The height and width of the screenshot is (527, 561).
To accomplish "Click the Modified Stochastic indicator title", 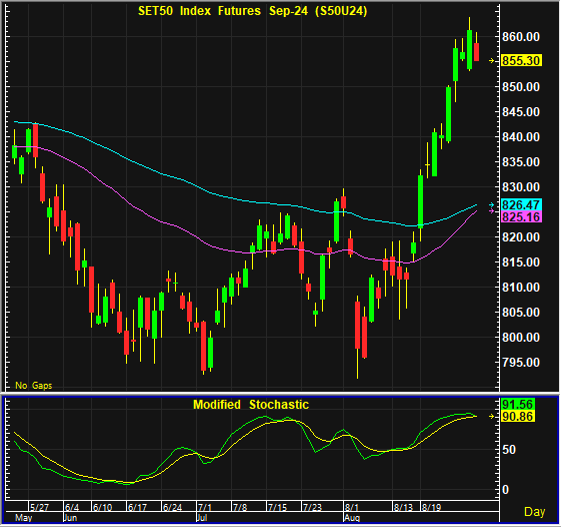I will pyautogui.click(x=251, y=405).
